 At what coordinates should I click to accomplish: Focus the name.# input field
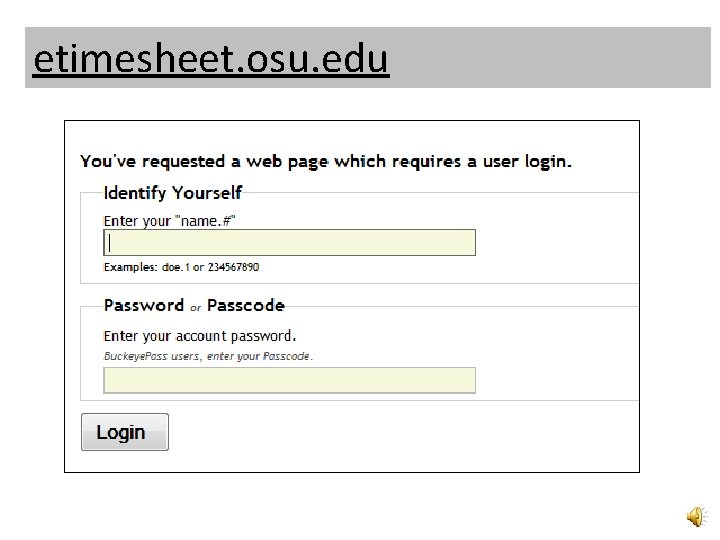coord(290,243)
